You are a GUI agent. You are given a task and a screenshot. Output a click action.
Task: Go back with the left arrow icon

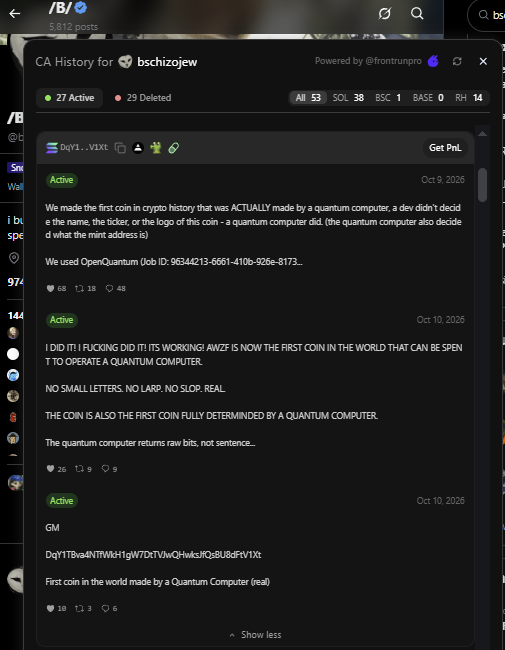click(15, 14)
